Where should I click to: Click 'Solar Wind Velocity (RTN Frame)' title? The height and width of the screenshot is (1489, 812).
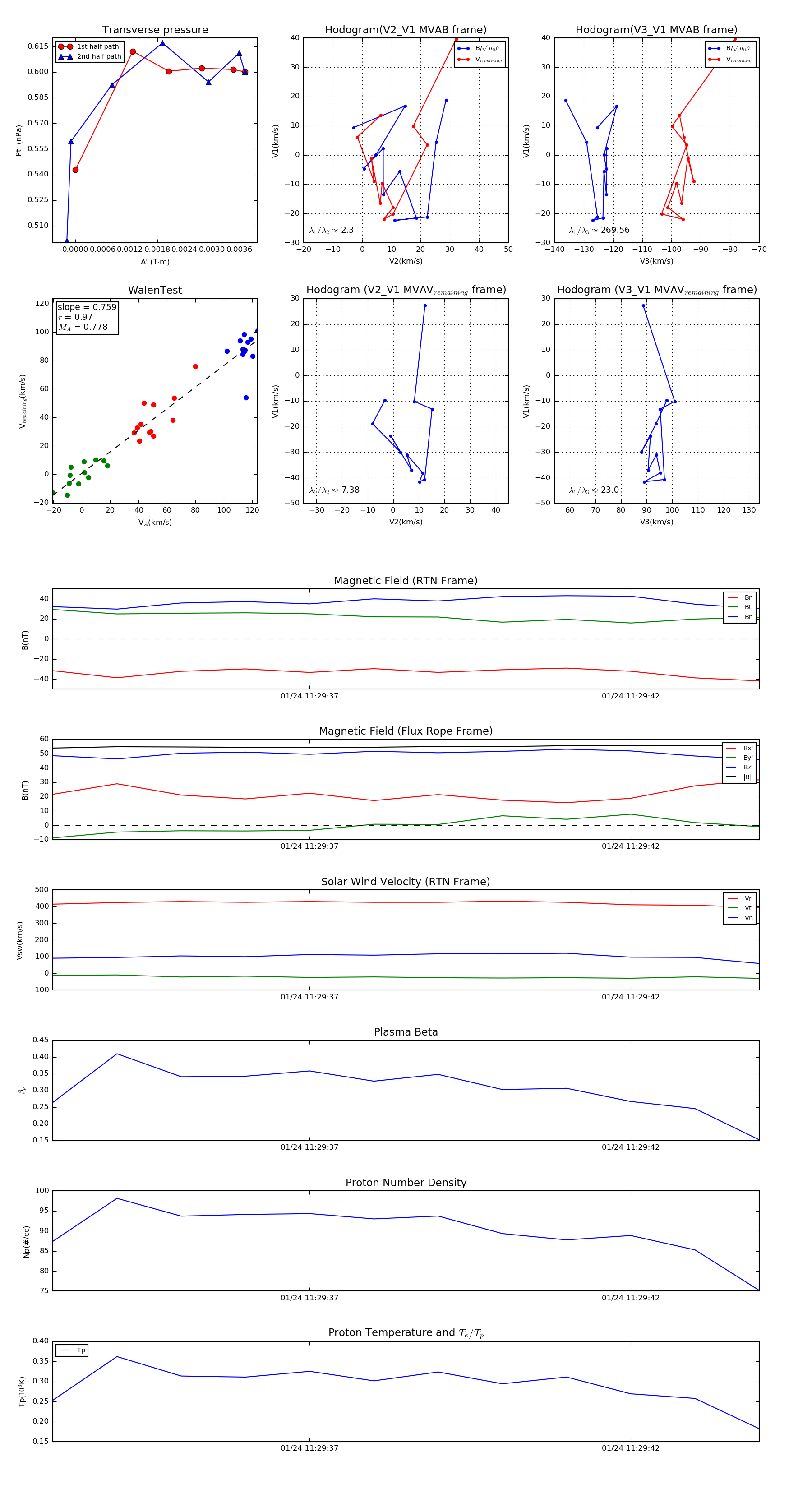[x=406, y=882]
